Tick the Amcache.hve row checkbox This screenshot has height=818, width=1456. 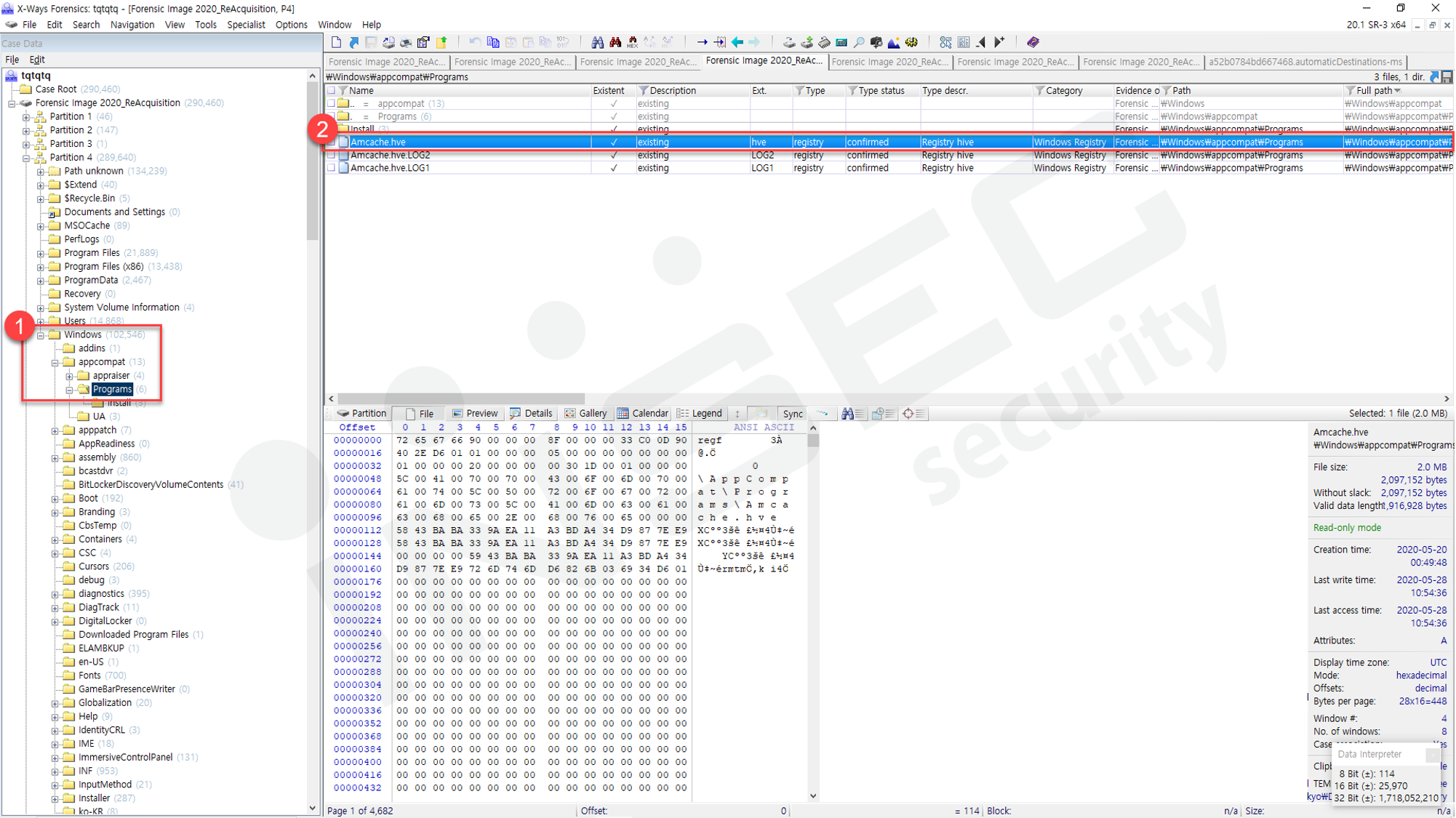(x=332, y=142)
